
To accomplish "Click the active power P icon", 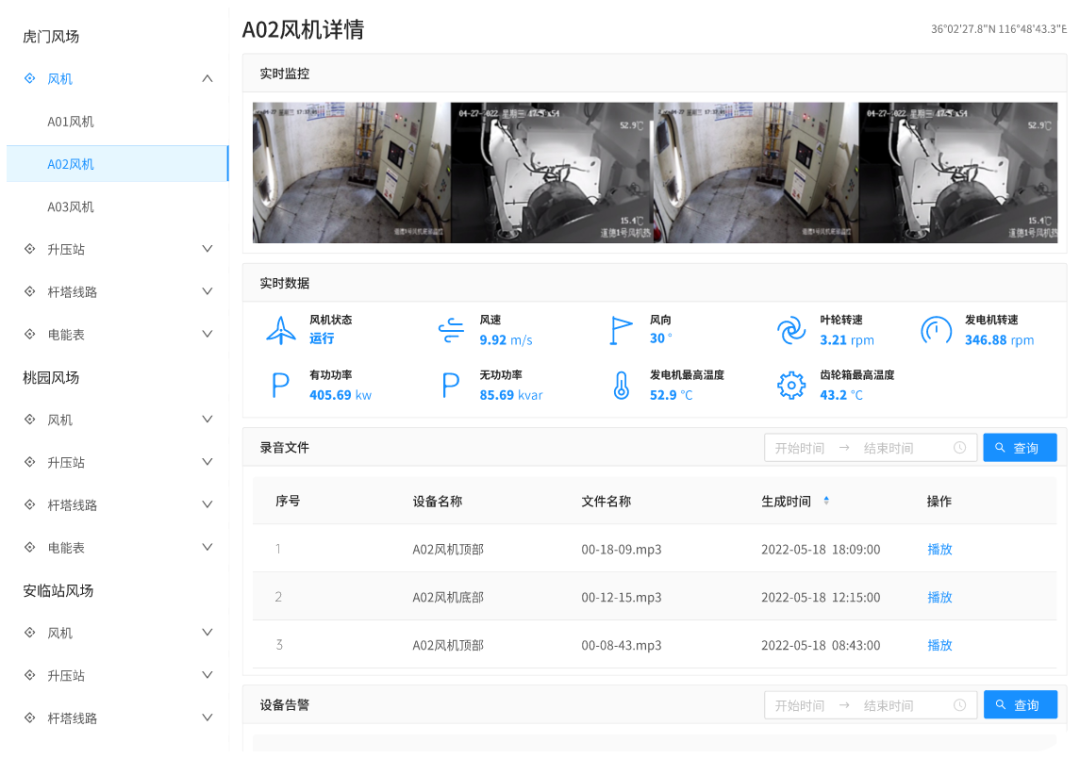I will point(281,385).
